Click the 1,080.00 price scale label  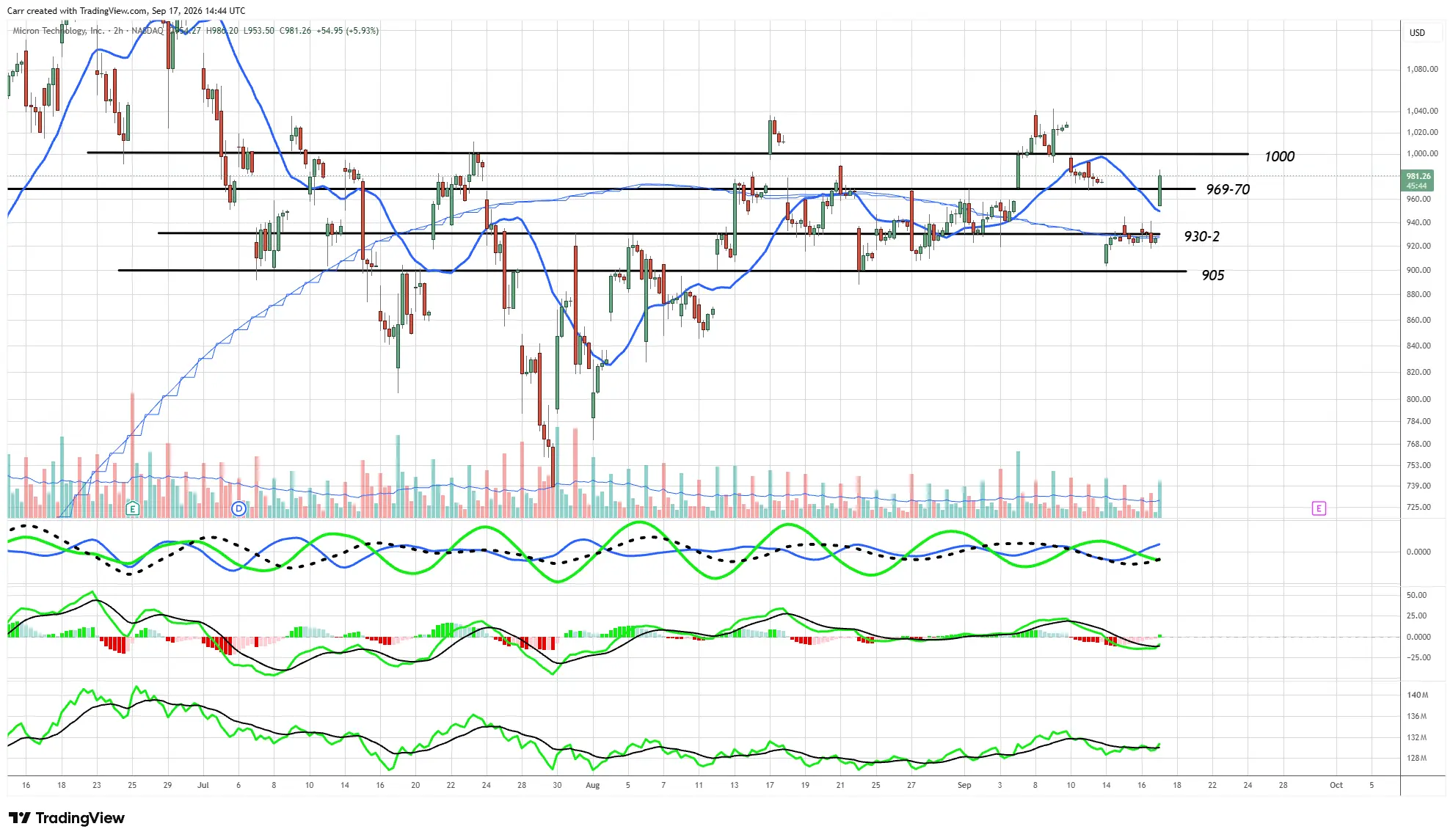pyautogui.click(x=1422, y=69)
